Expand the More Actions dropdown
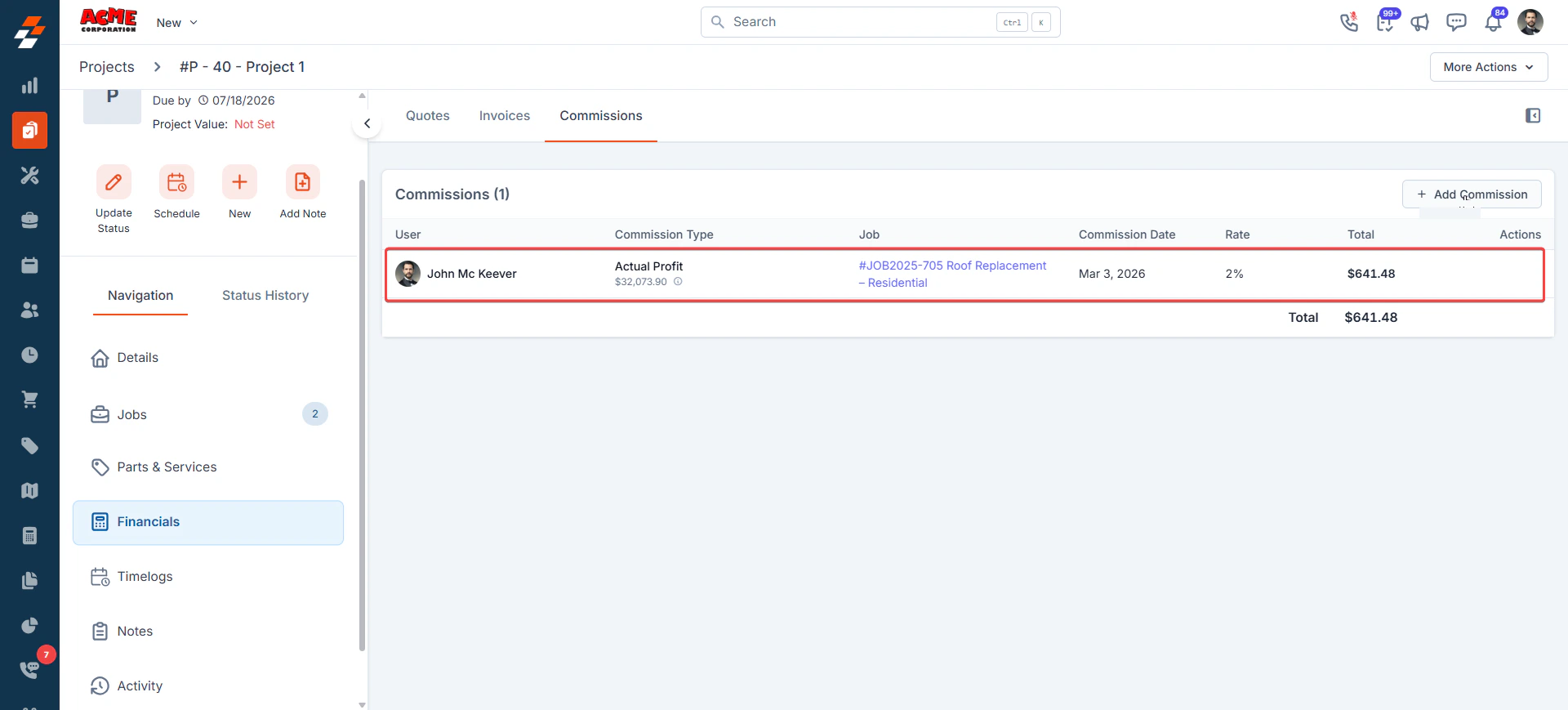The height and width of the screenshot is (710, 1568). click(1488, 67)
